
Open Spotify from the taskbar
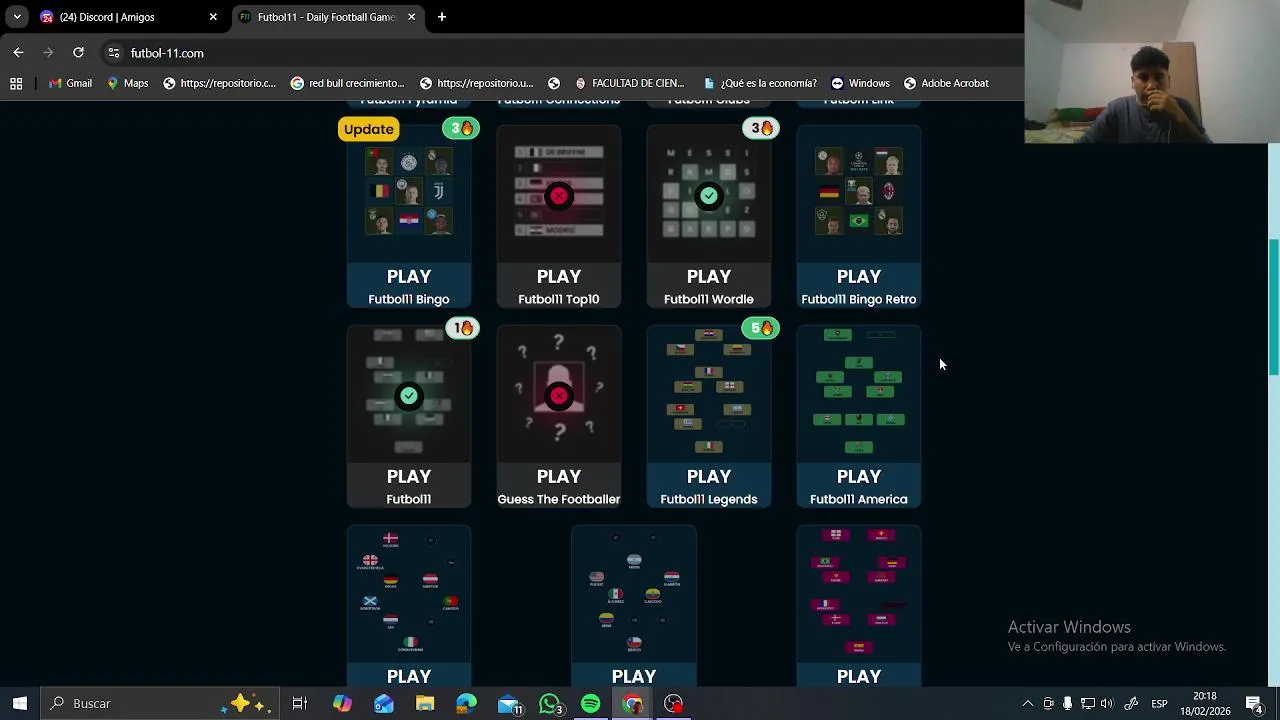click(x=591, y=703)
